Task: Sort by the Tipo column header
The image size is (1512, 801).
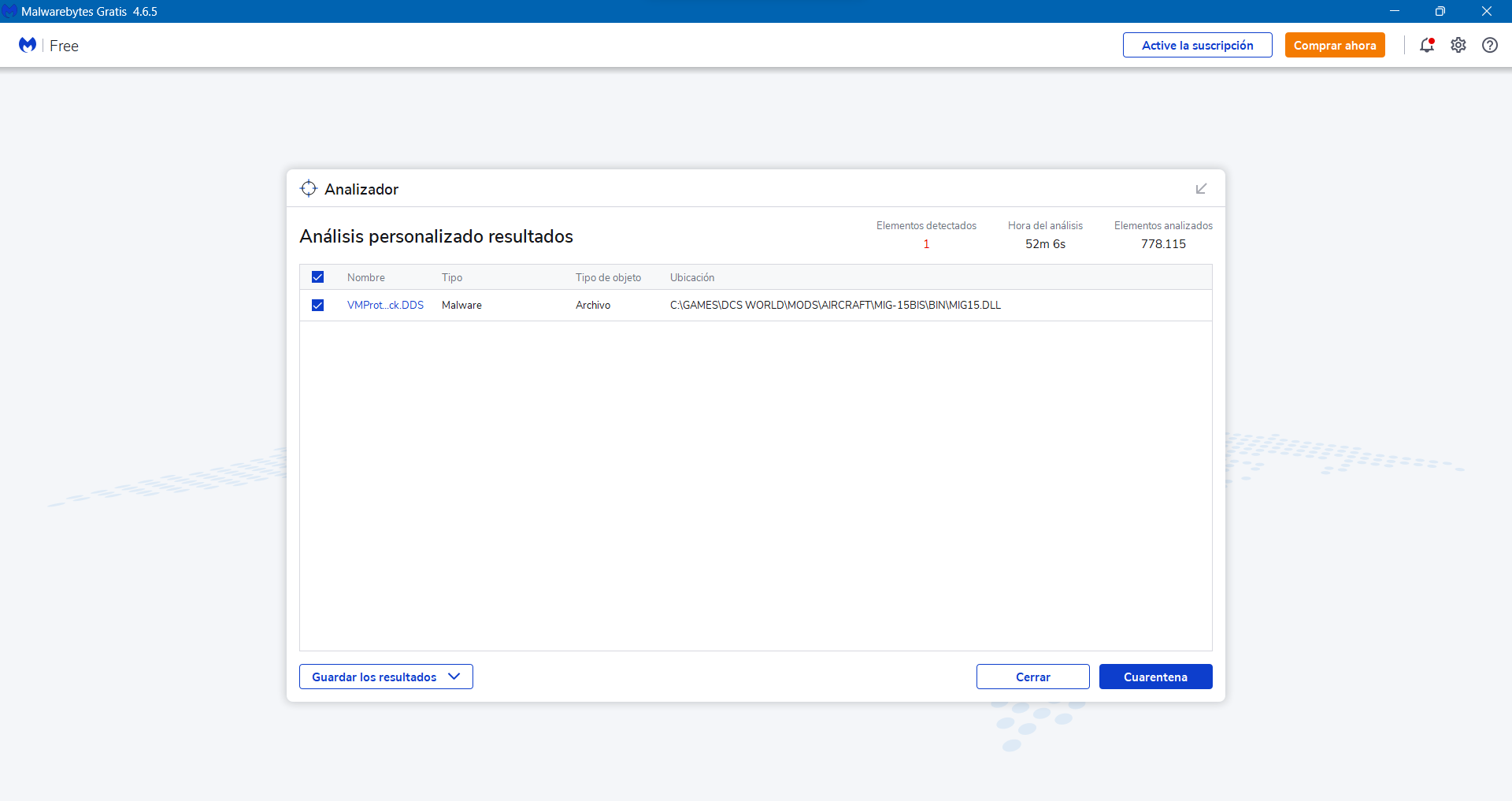Action: [452, 277]
